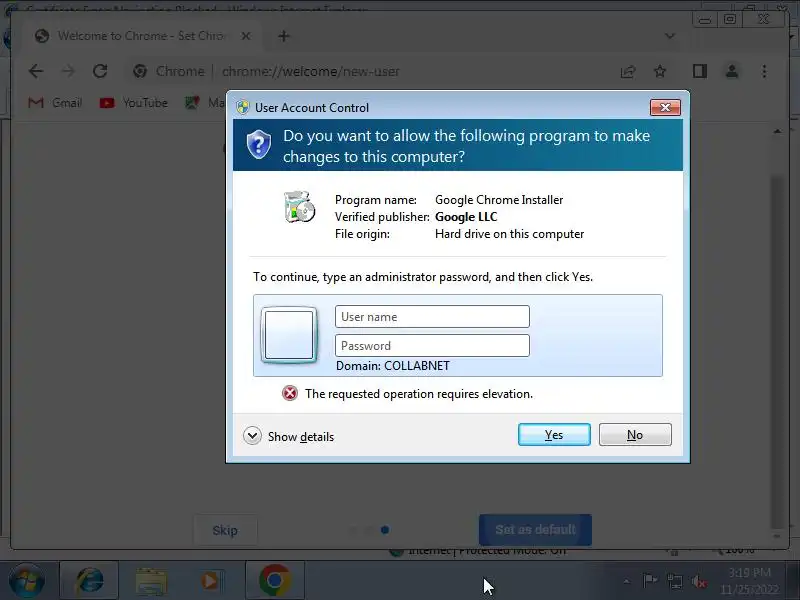Open Chrome three-dot menu
The width and height of the screenshot is (800, 600).
[764, 71]
